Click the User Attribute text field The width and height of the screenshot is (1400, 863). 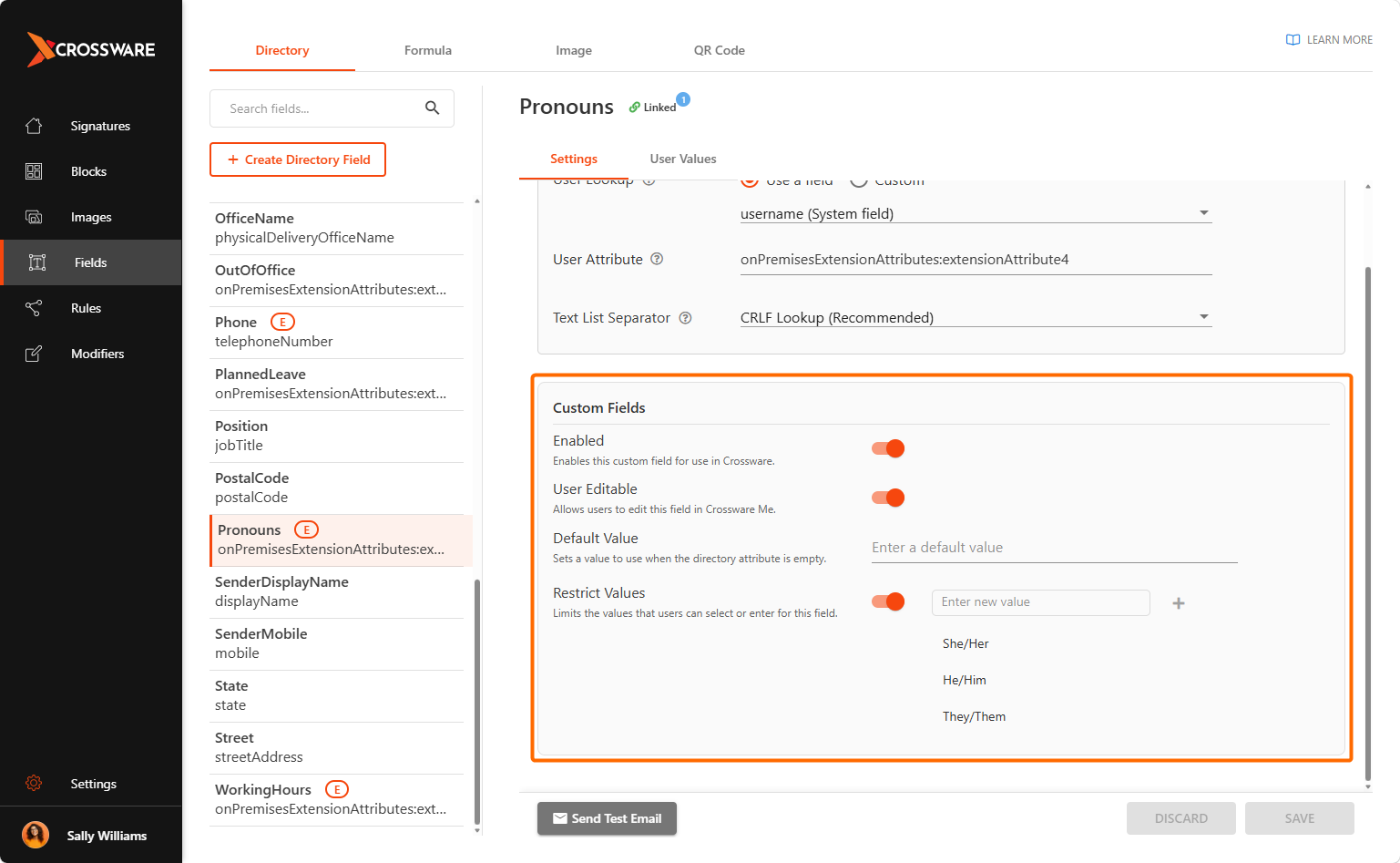976,260
